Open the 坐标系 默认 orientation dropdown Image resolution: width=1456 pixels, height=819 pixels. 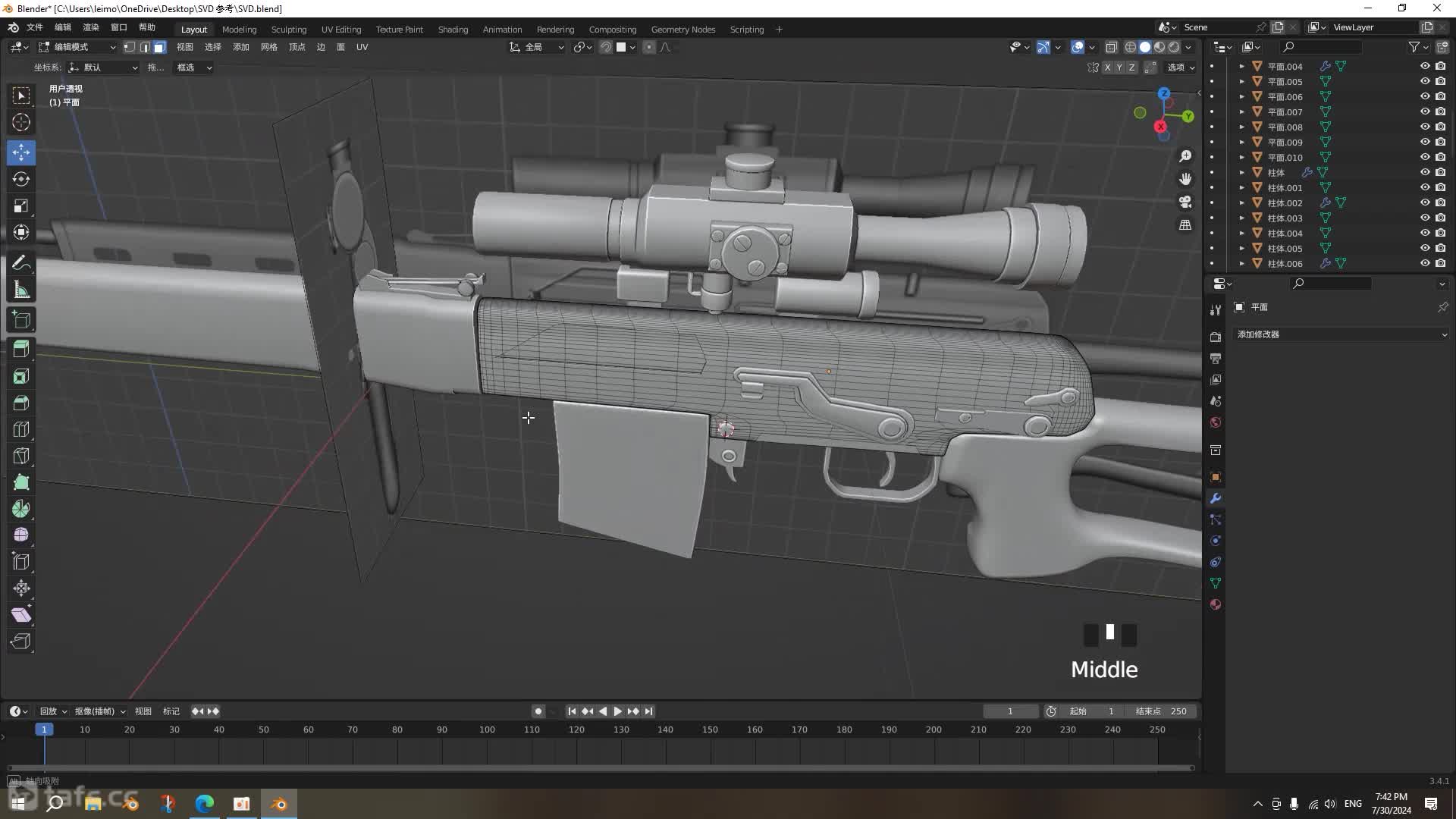pos(103,67)
